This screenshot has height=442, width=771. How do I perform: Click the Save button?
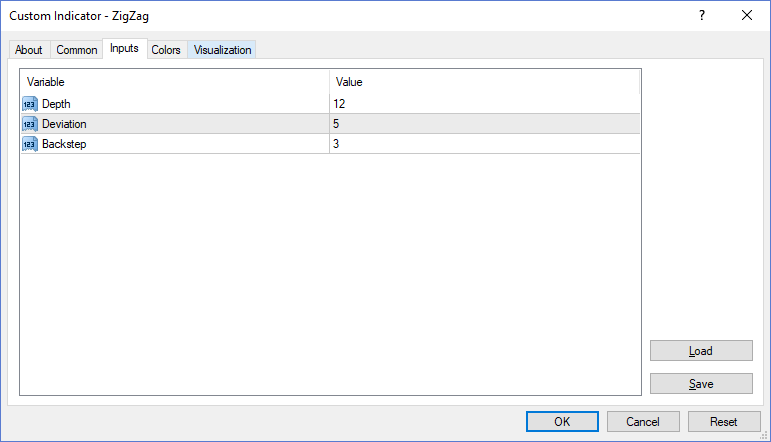(701, 383)
